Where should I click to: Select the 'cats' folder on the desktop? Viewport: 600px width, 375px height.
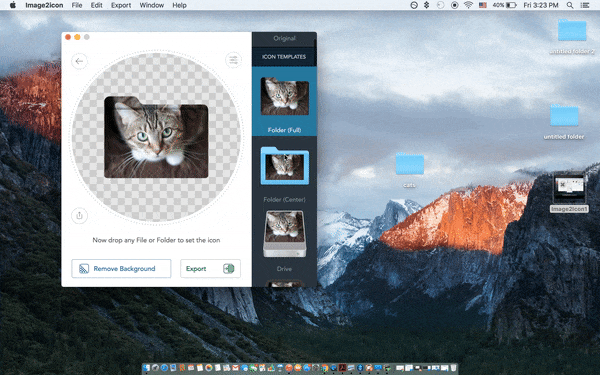point(409,170)
